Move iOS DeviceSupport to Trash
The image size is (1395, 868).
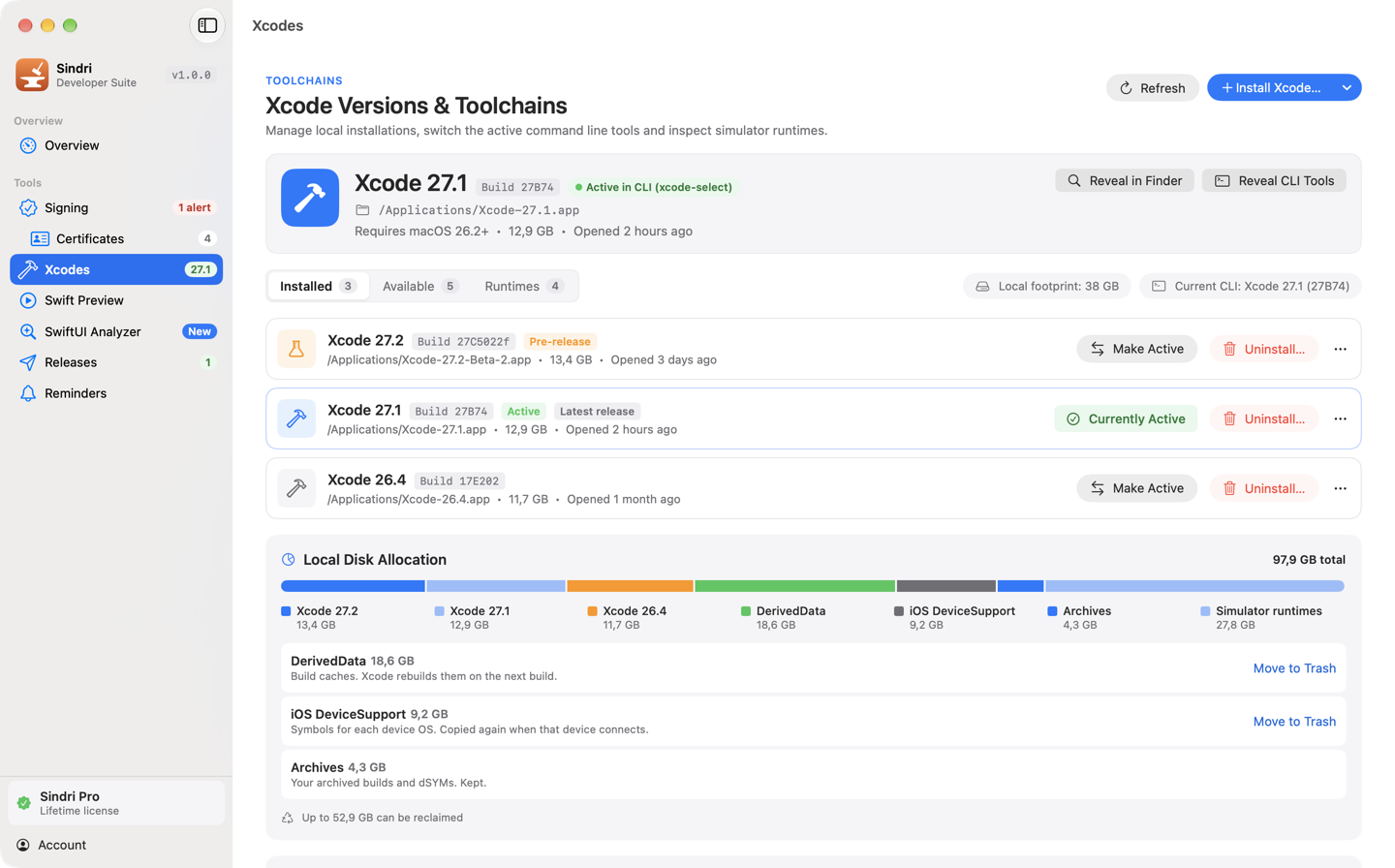pyautogui.click(x=1294, y=722)
